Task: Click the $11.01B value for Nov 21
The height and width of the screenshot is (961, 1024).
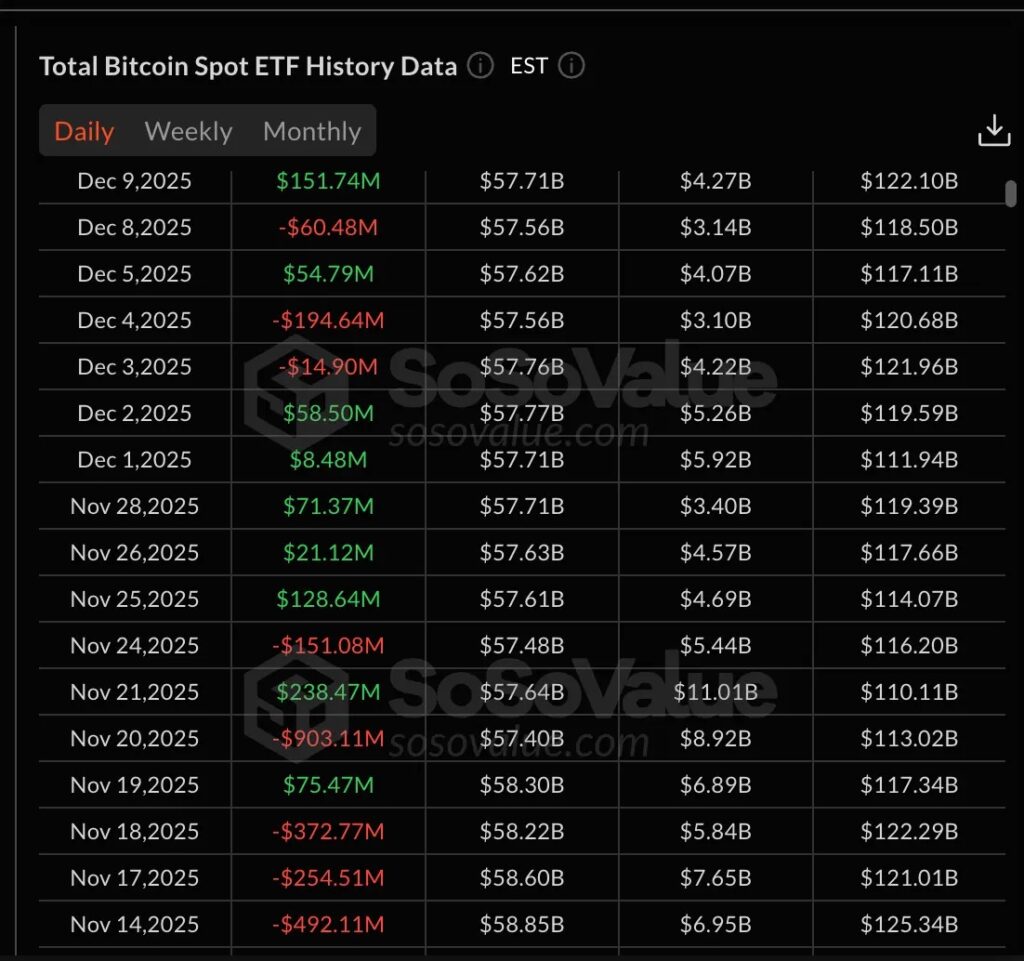Action: pyautogui.click(x=715, y=691)
